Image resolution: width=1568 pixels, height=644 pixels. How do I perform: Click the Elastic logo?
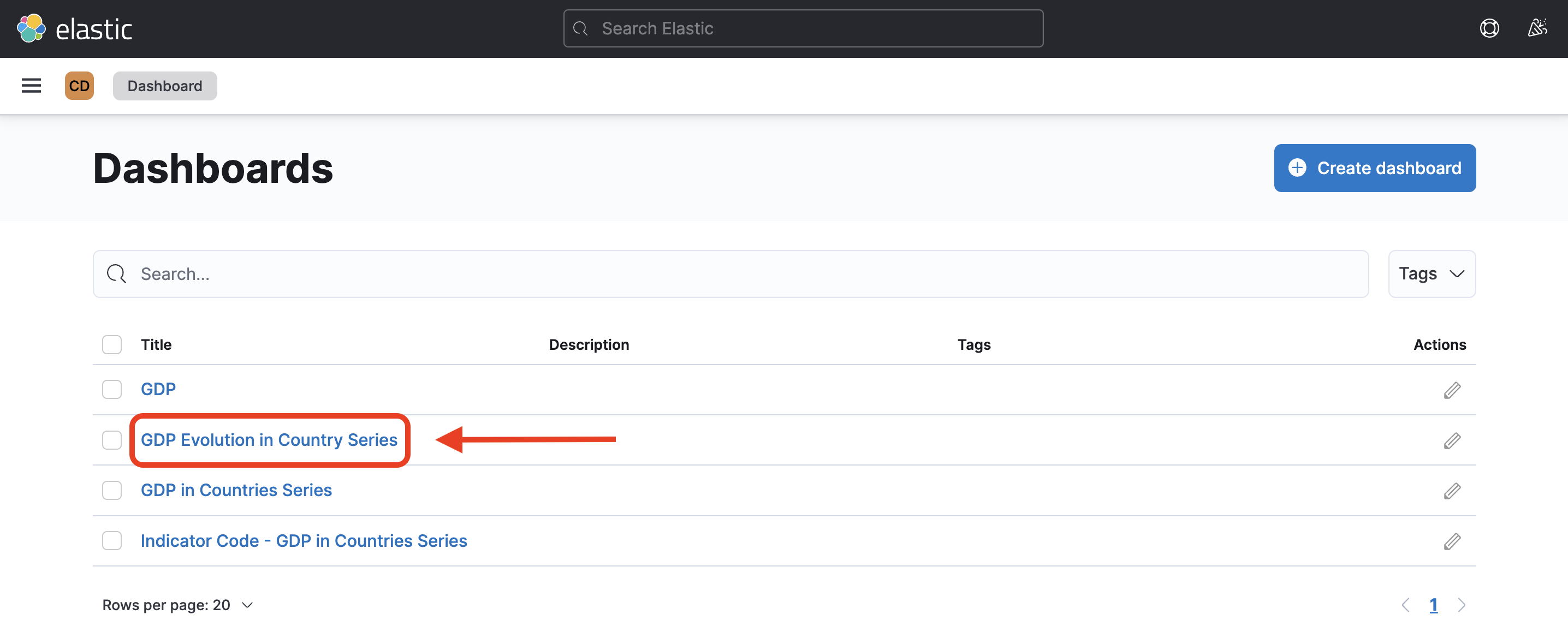[x=74, y=28]
